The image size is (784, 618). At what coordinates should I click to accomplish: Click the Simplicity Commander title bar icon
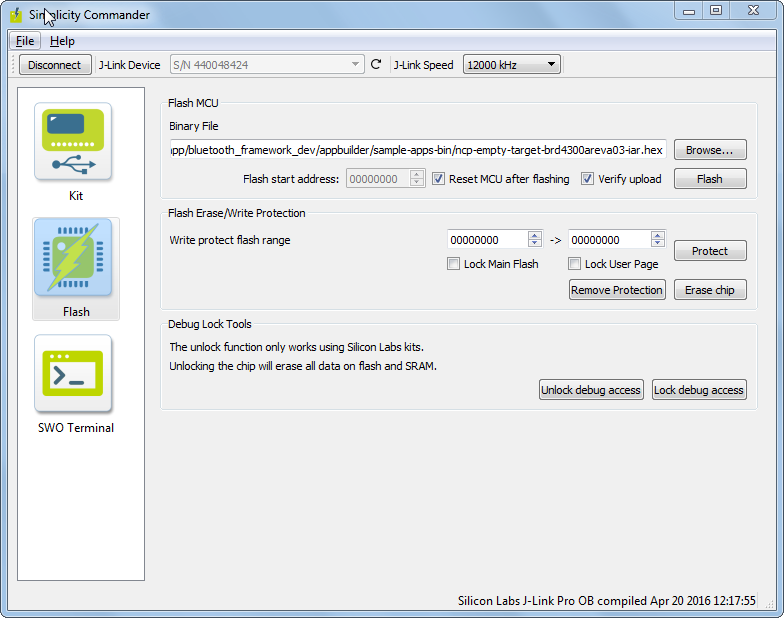(x=15, y=15)
